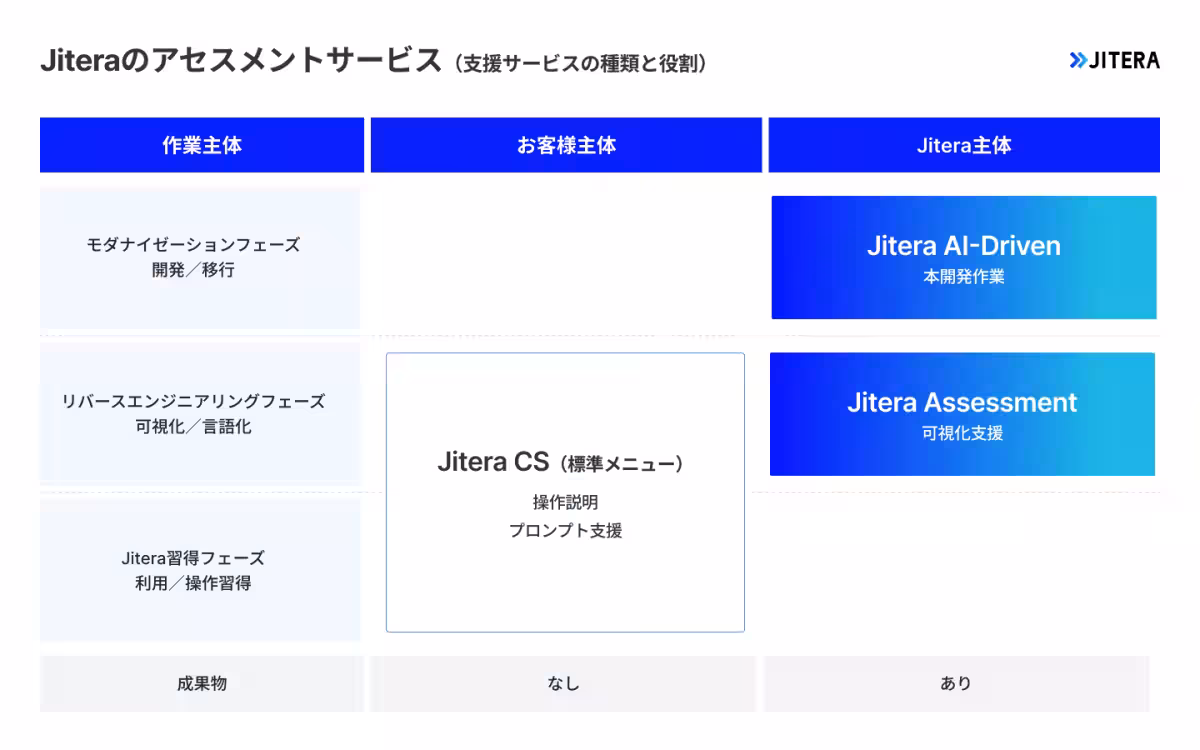Open the Jitera Assessment heading
Screen dimensions: 1200x750
[x=962, y=402]
